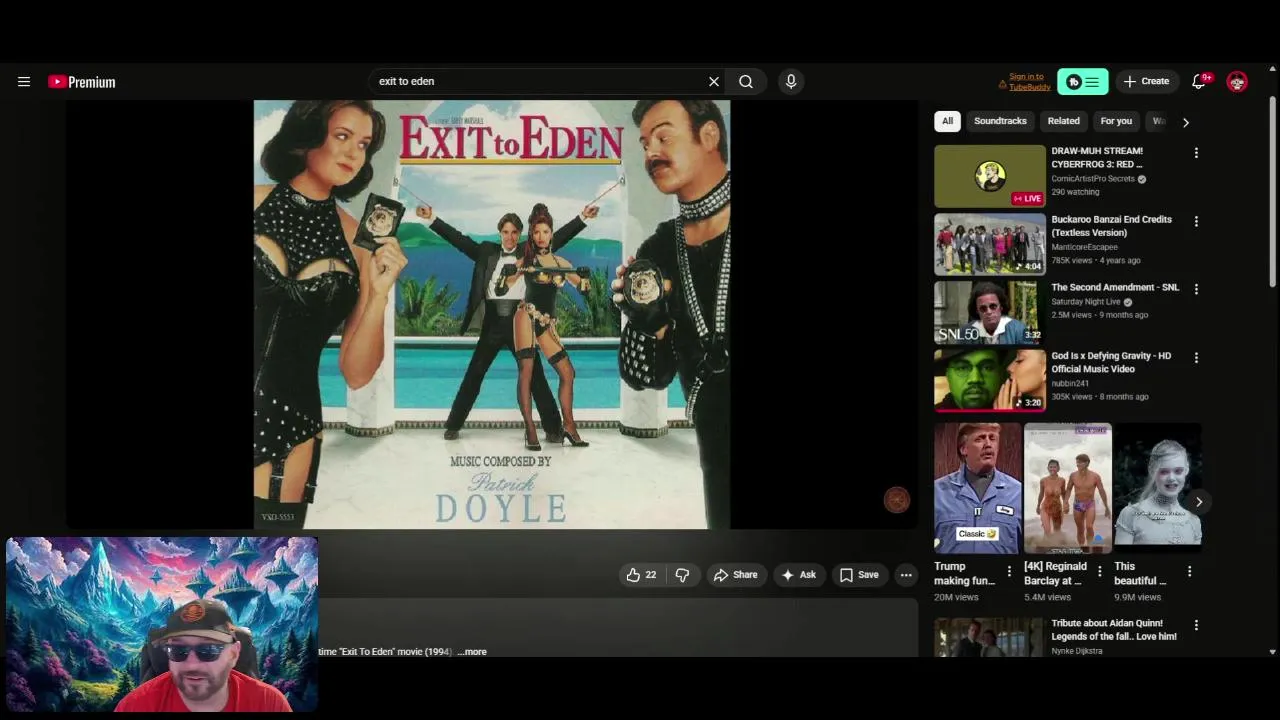Image resolution: width=1280 pixels, height=720 pixels.
Task: Open the Create button
Action: click(1146, 82)
